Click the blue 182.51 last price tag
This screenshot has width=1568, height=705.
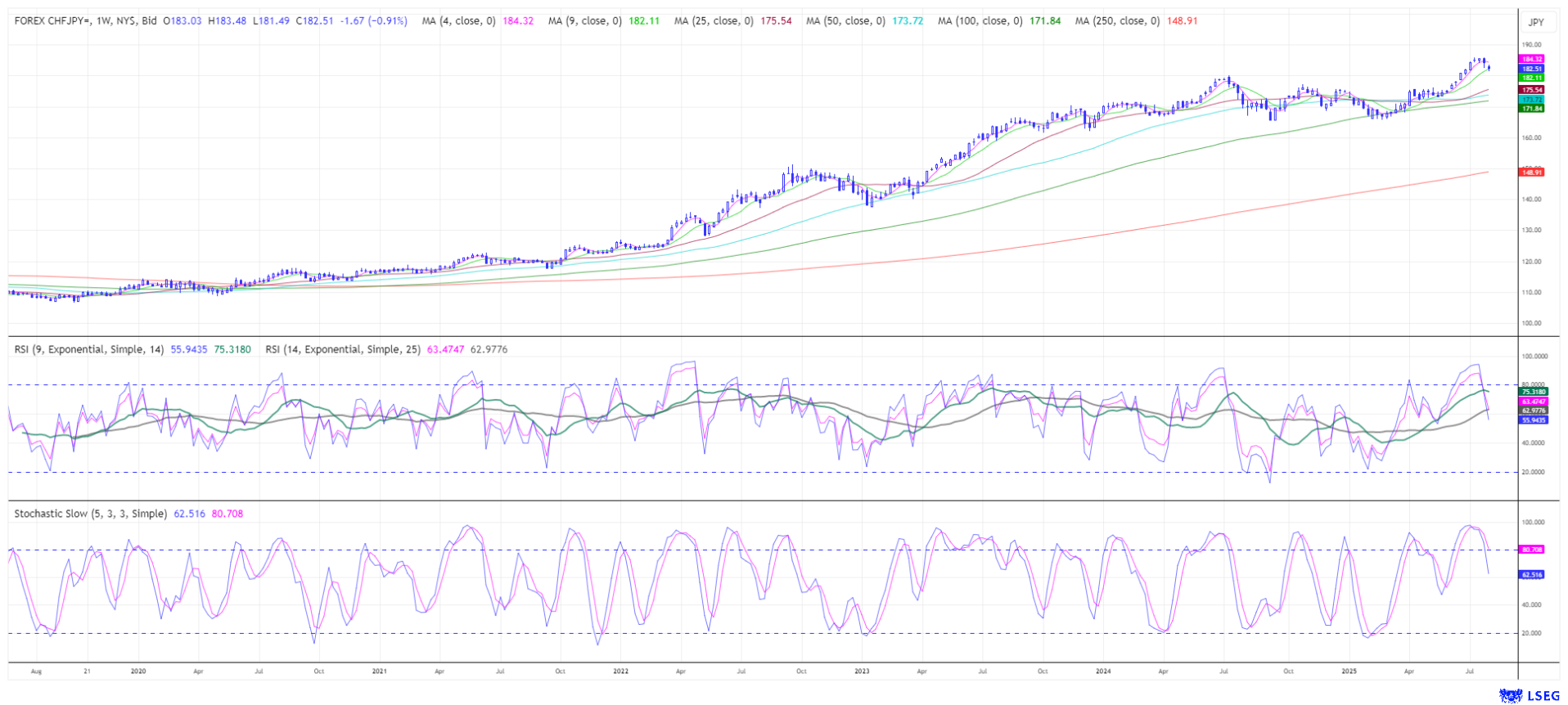[x=1531, y=69]
